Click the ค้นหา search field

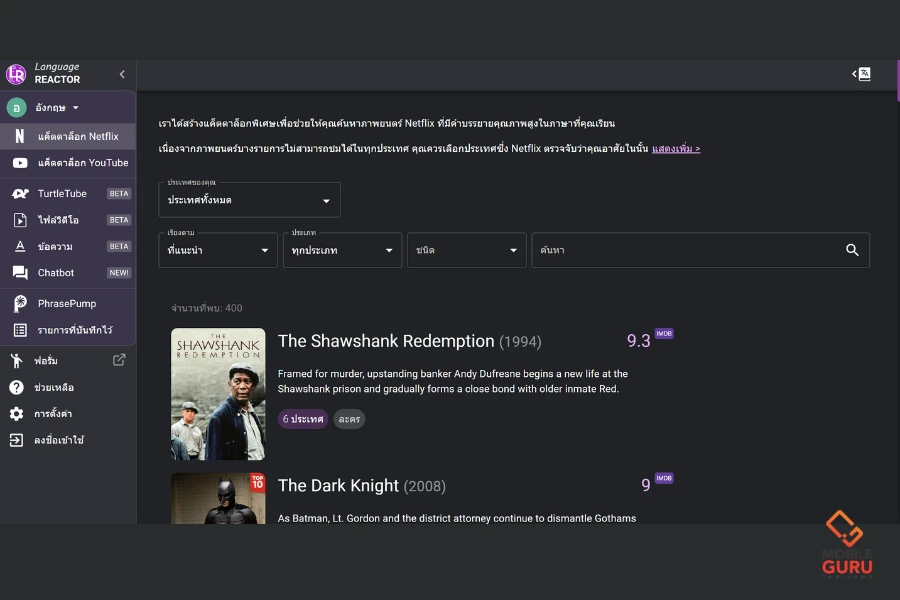pos(700,250)
